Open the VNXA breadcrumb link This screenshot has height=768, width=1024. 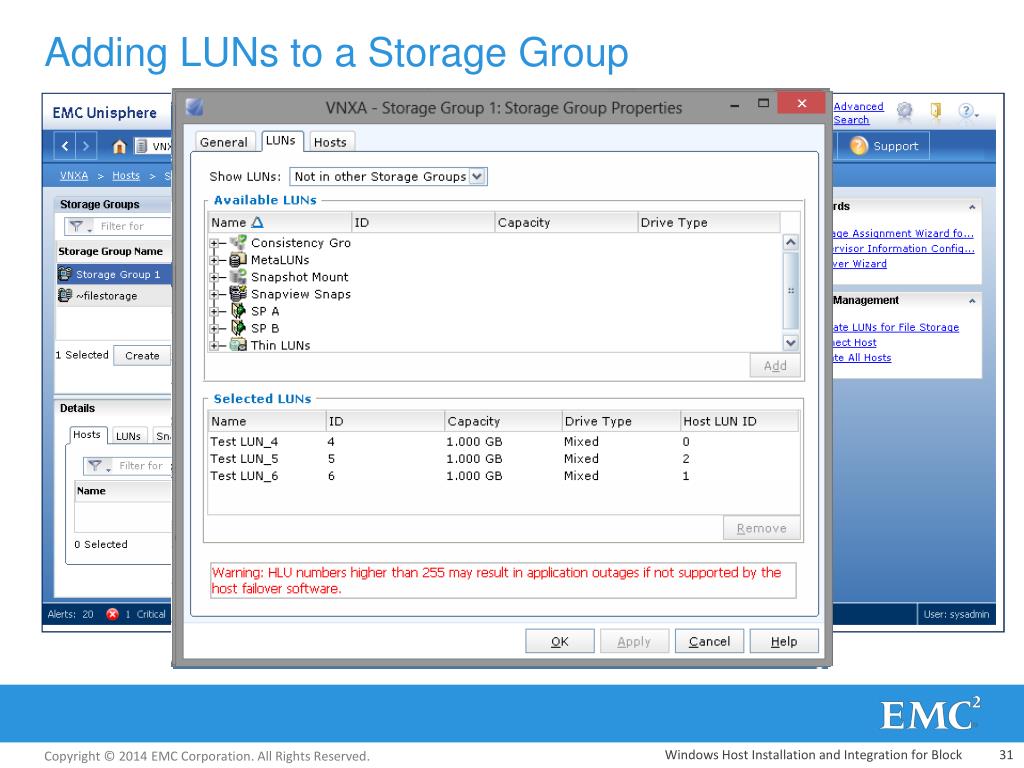click(74, 176)
